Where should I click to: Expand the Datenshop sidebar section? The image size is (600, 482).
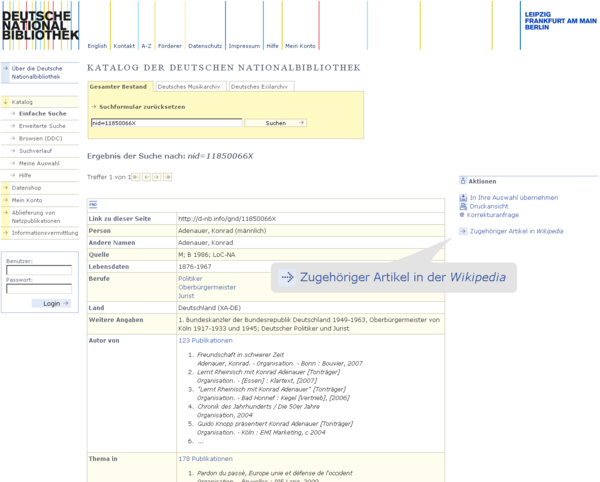(25, 187)
